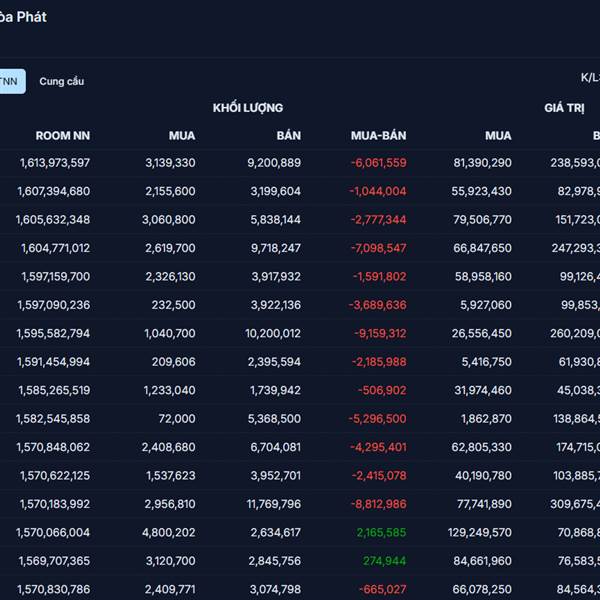Select net value -665,027
This screenshot has height=600, width=600.
pyautogui.click(x=383, y=590)
